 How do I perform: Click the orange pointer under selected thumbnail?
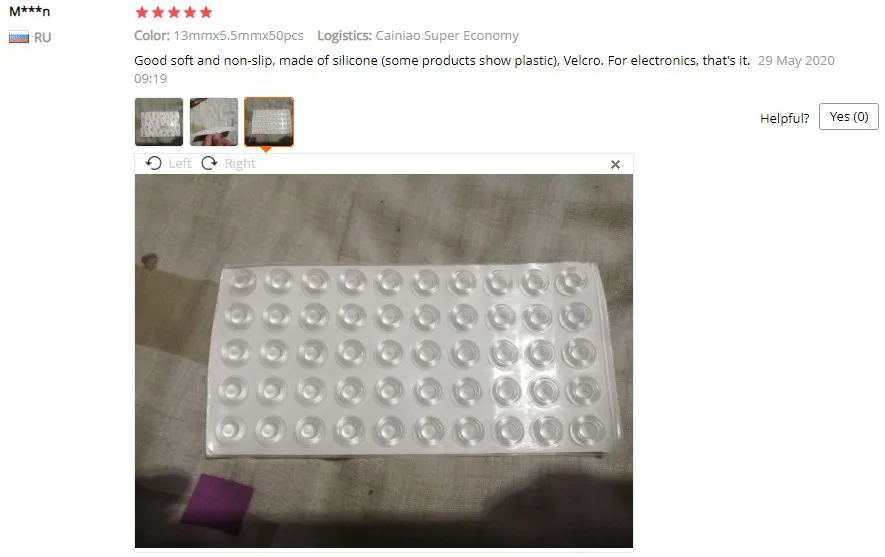pos(265,150)
